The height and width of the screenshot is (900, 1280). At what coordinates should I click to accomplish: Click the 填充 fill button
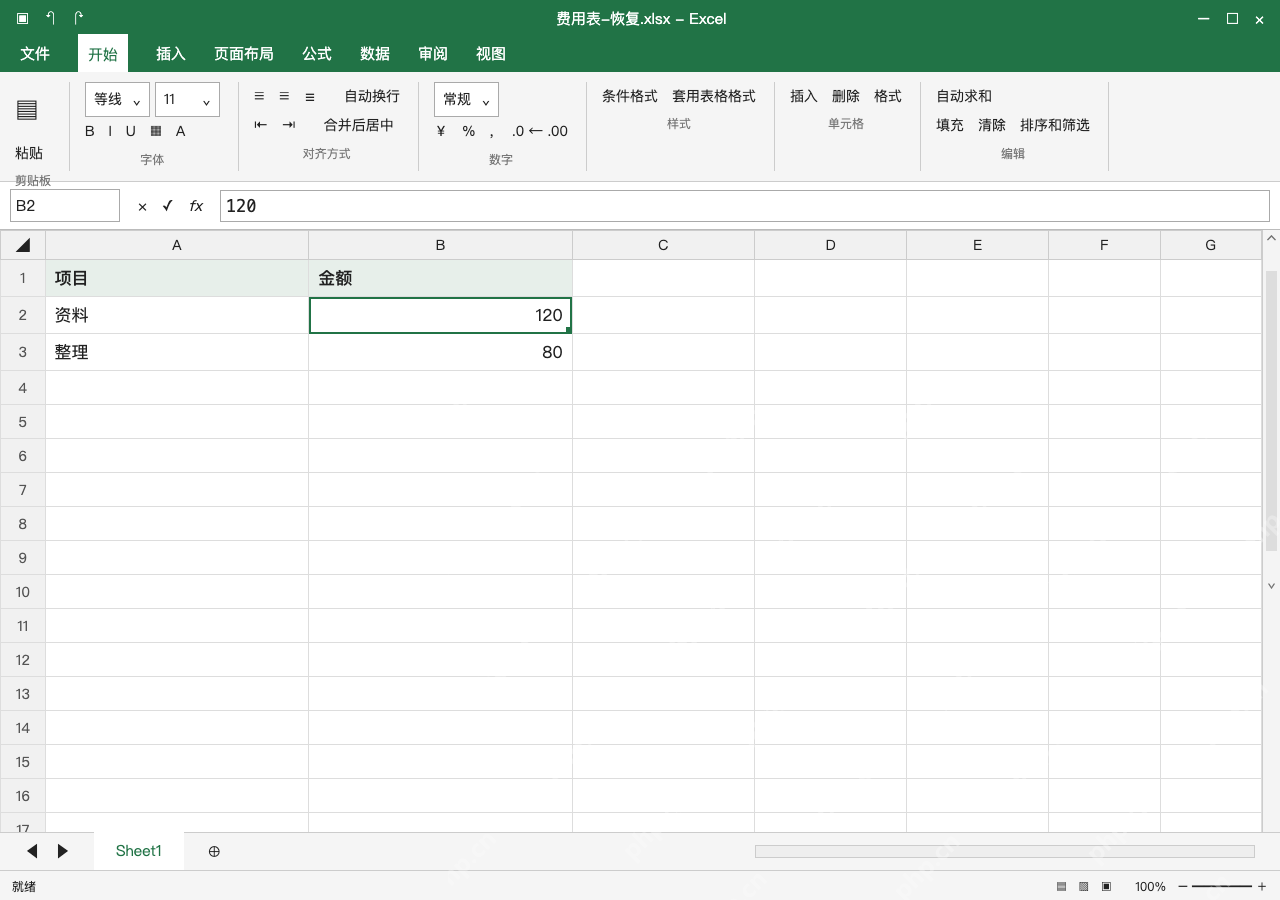(950, 125)
